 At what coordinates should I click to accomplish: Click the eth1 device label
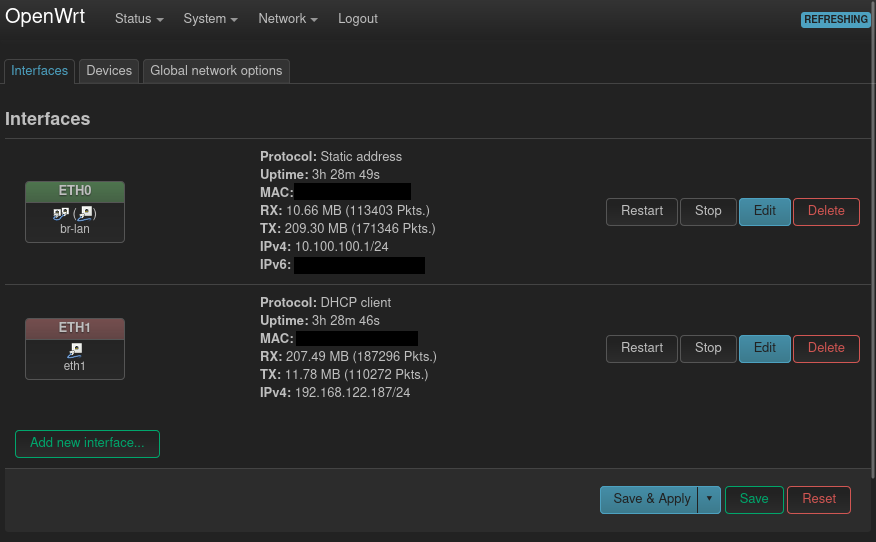[x=75, y=366]
